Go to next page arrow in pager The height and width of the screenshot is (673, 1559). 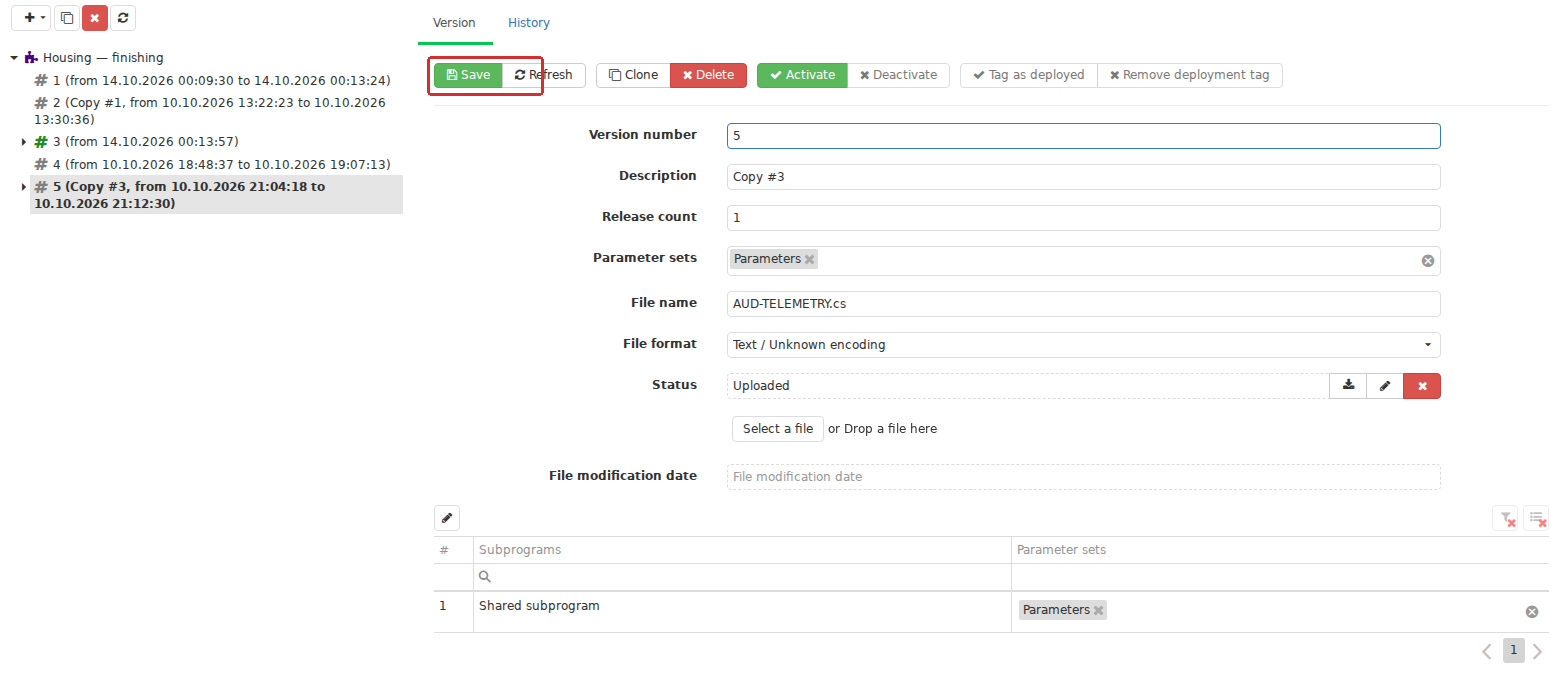1538,651
